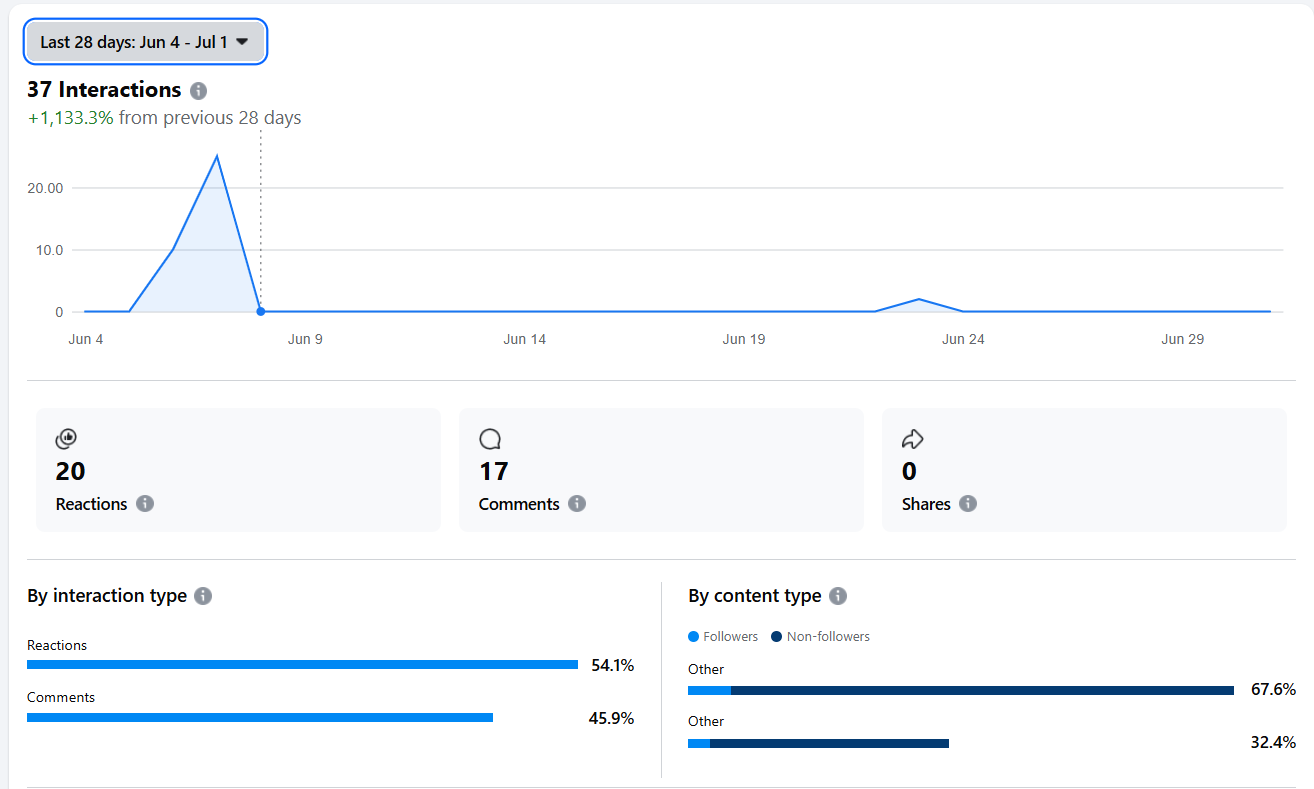1314x789 pixels.
Task: Select the 17 Comments summary card
Action: pyautogui.click(x=661, y=470)
